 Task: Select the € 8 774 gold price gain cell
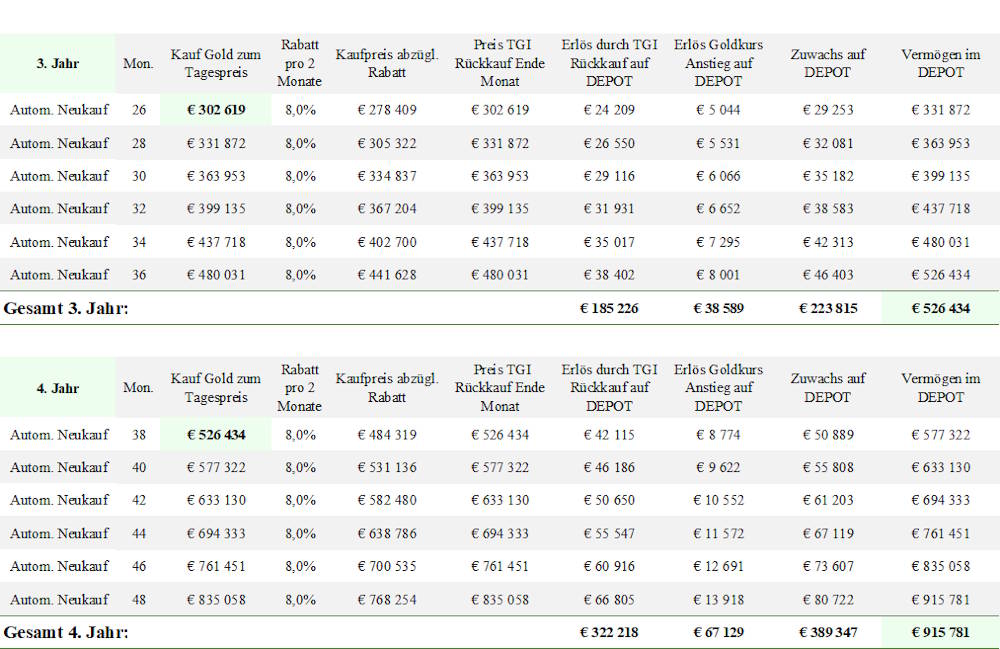pyautogui.click(x=719, y=435)
